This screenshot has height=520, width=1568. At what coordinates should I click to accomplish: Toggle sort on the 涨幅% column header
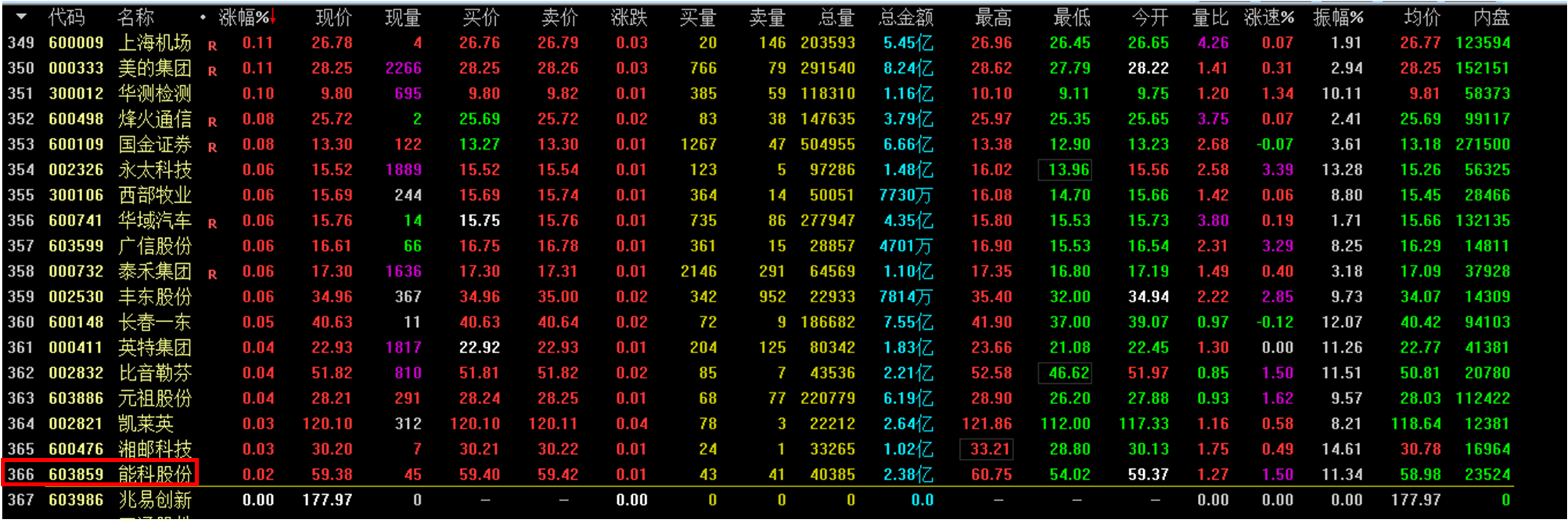247,16
